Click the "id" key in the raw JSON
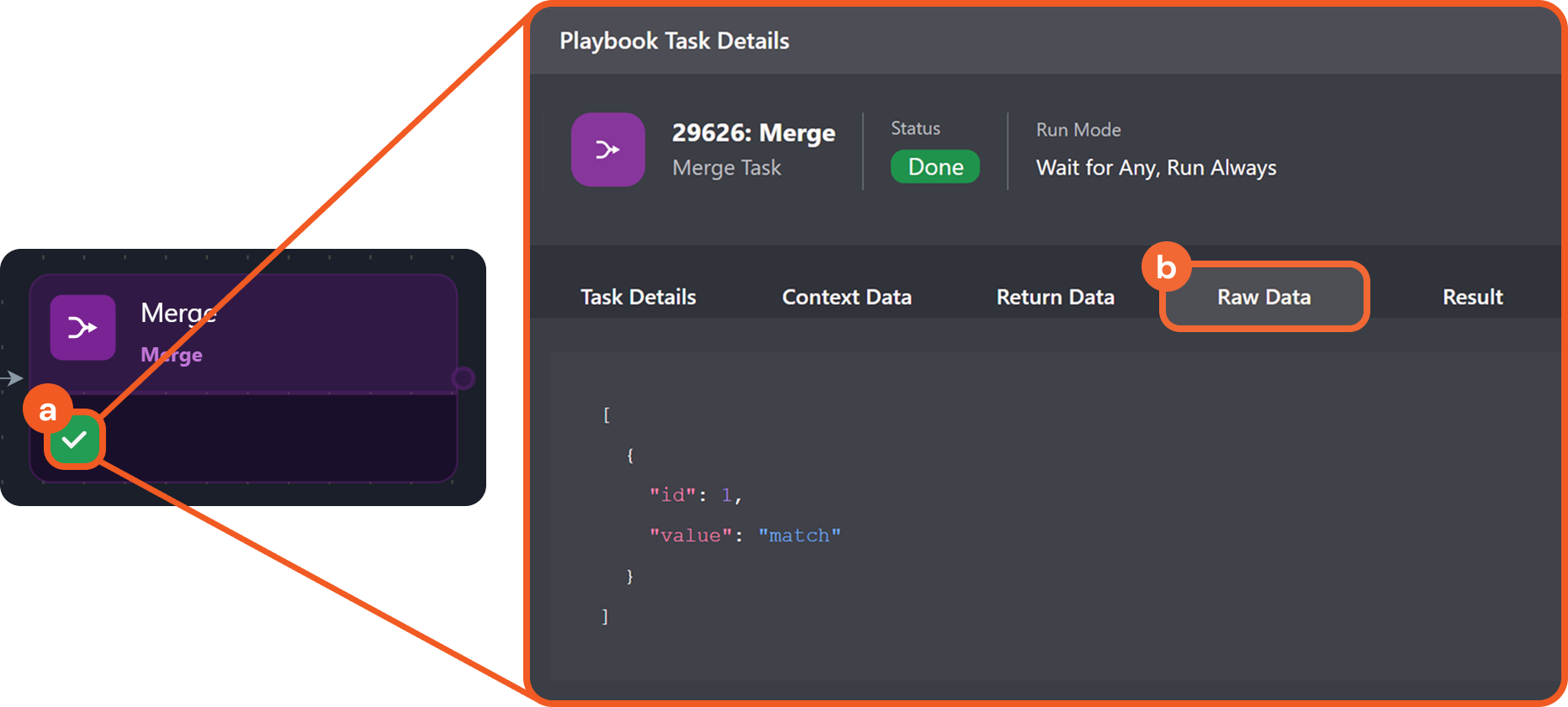Viewport: 1568px width, 707px height. coord(672,495)
